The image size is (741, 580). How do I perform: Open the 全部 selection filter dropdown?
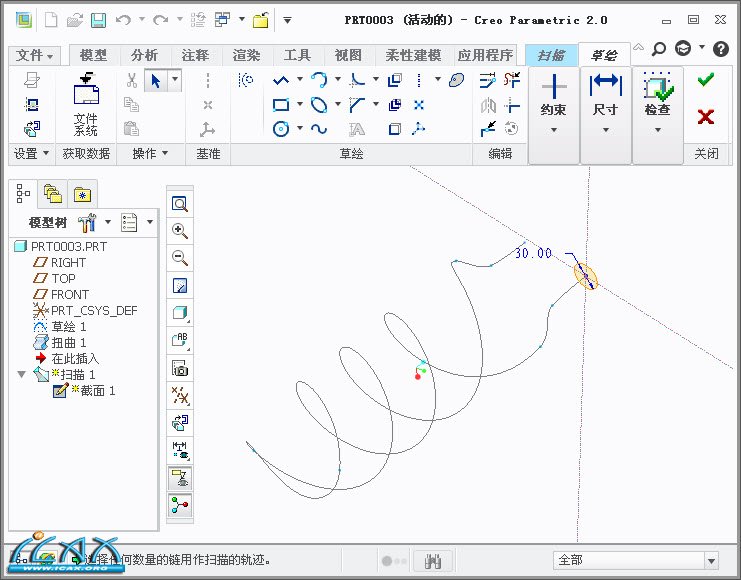[x=636, y=560]
